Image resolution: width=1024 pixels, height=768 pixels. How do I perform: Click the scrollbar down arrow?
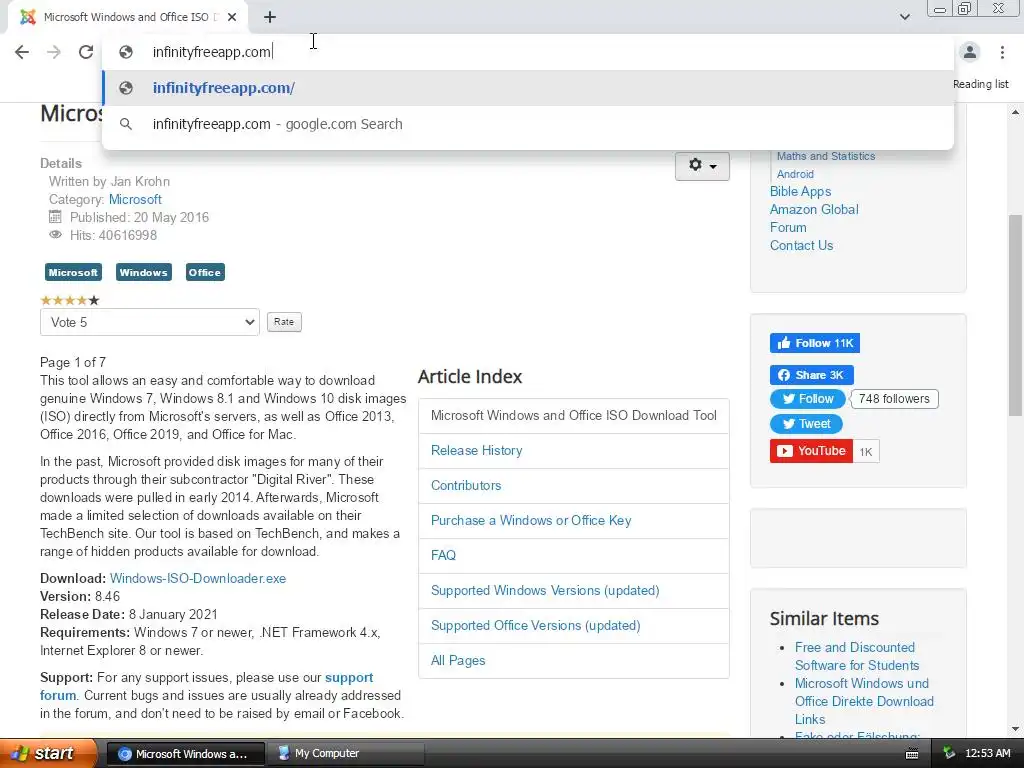pyautogui.click(x=1015, y=729)
